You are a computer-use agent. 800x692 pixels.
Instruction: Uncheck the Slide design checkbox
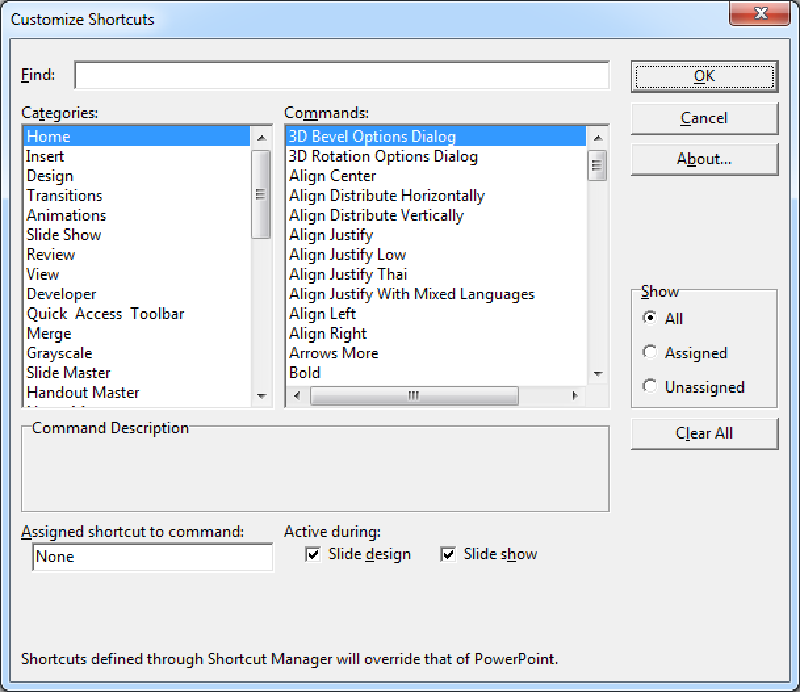[x=313, y=553]
